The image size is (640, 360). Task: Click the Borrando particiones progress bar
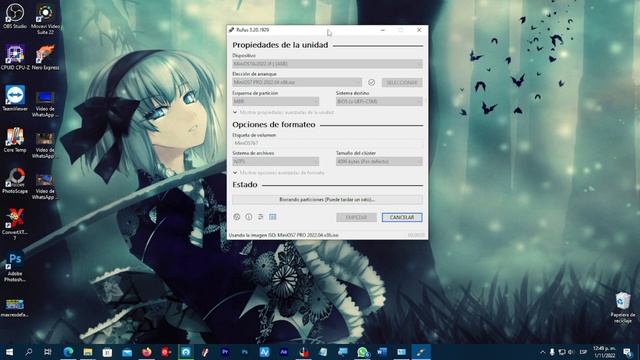pos(327,200)
